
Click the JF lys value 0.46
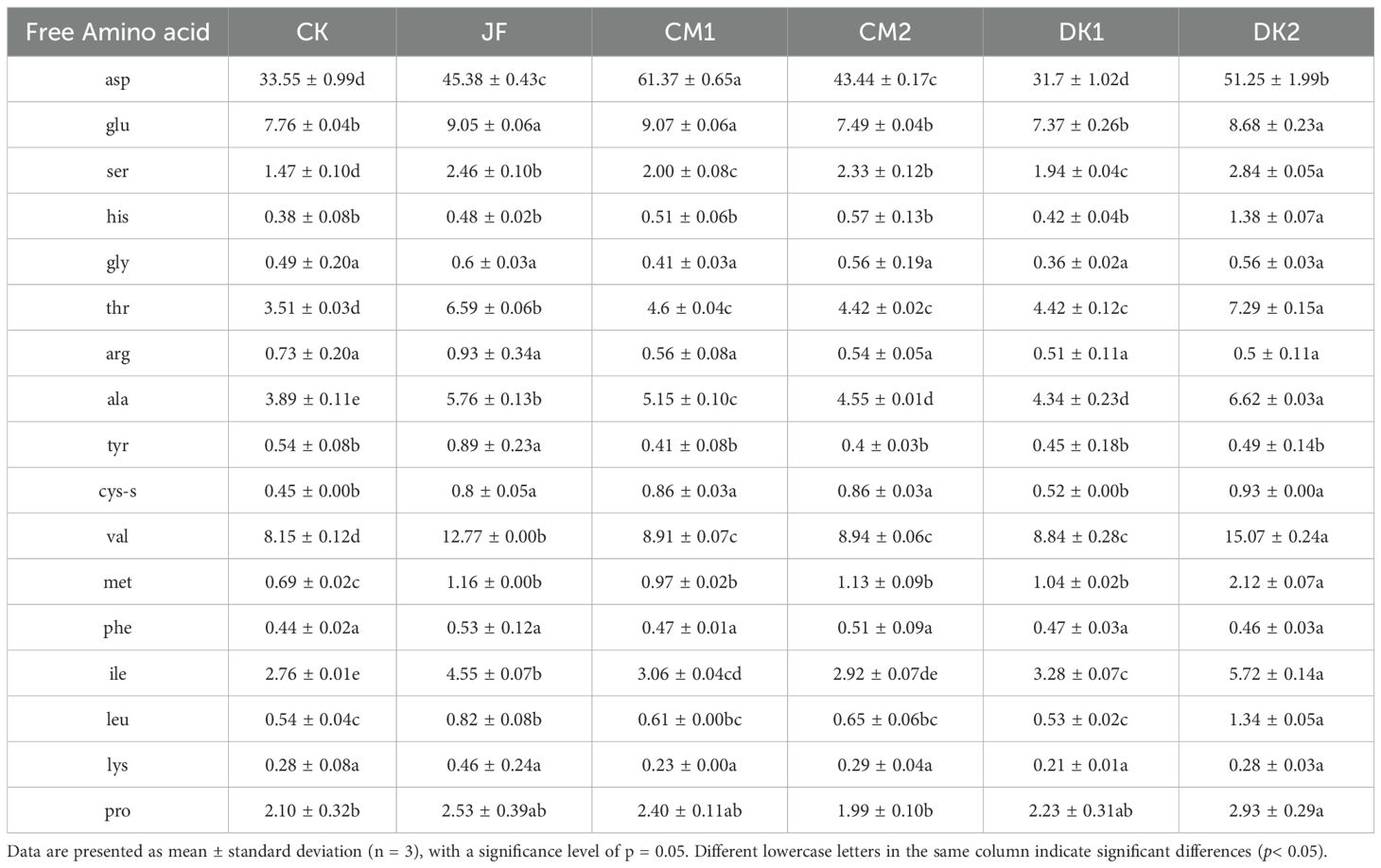[494, 765]
